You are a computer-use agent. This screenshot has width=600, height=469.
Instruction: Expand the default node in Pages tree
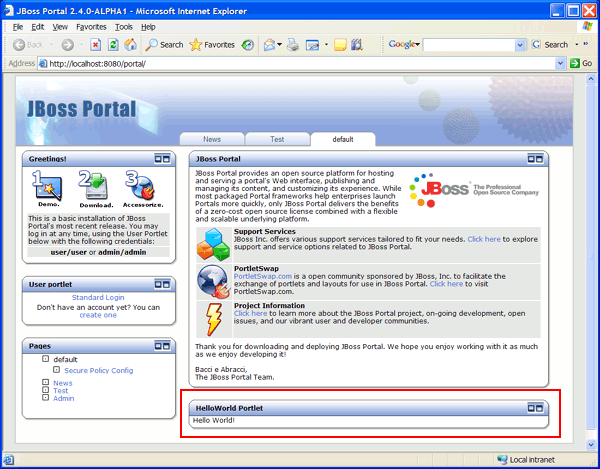[46, 359]
